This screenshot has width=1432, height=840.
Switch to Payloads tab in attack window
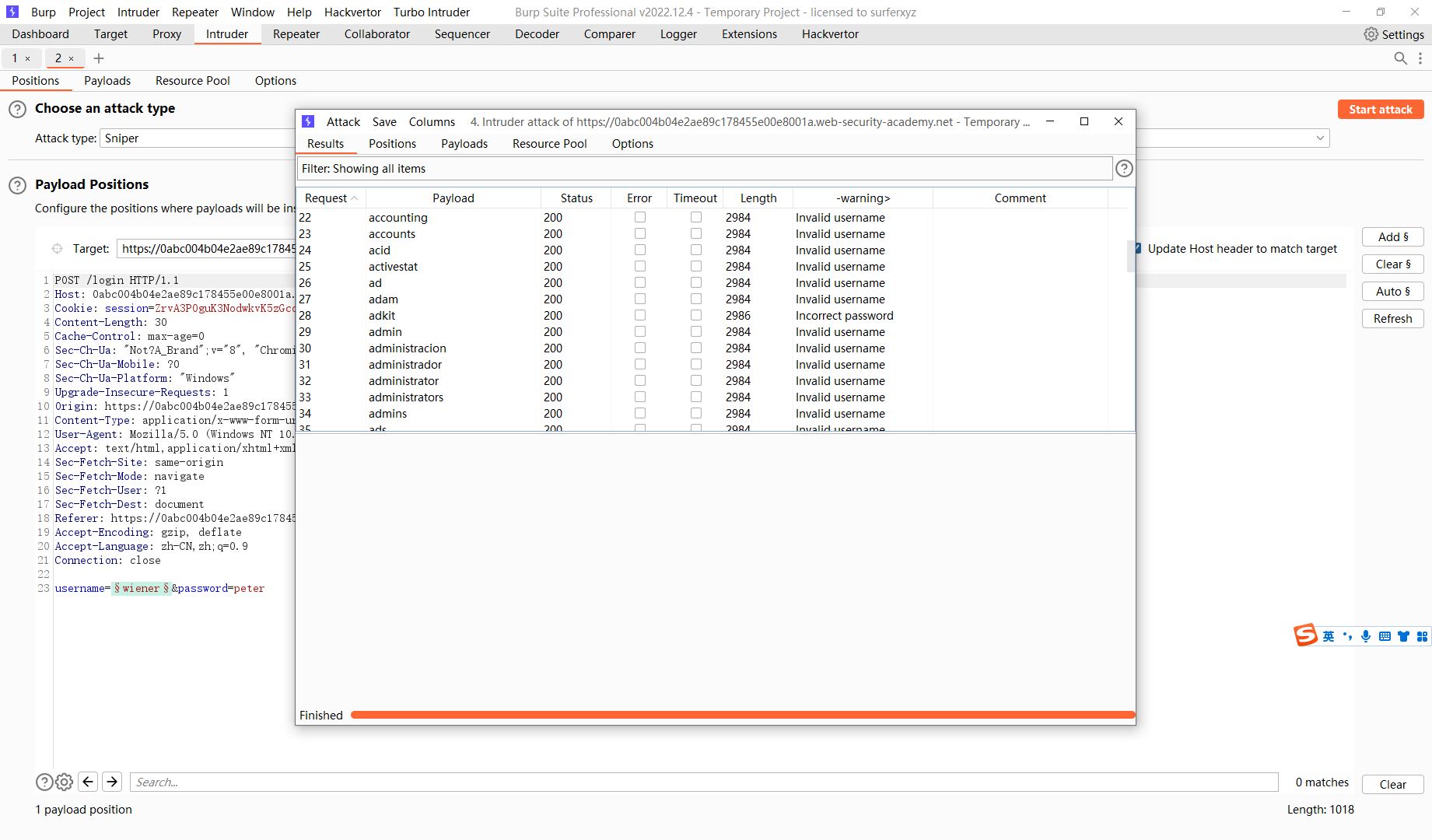click(464, 144)
